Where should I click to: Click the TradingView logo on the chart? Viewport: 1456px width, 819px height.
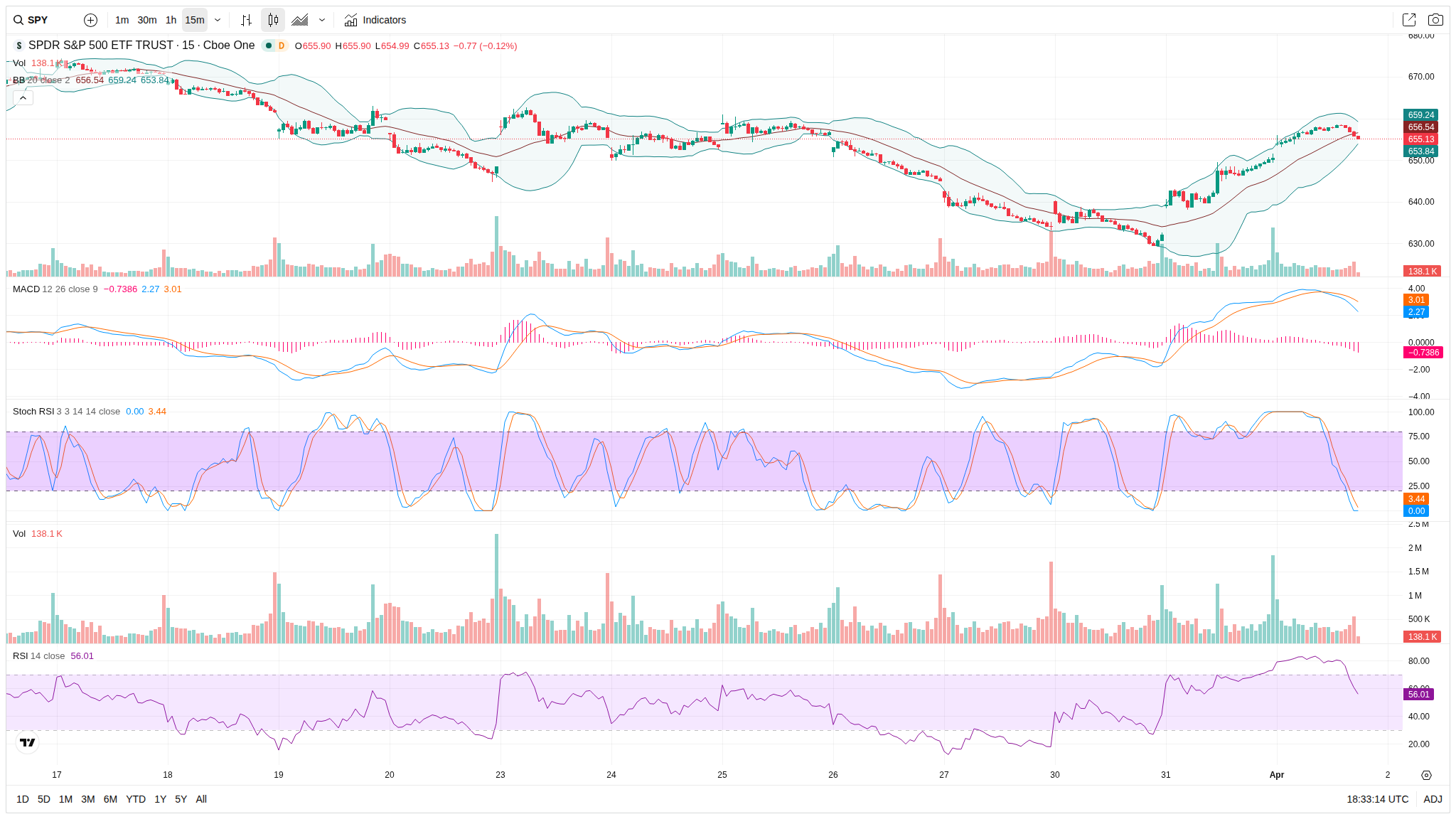(x=27, y=742)
